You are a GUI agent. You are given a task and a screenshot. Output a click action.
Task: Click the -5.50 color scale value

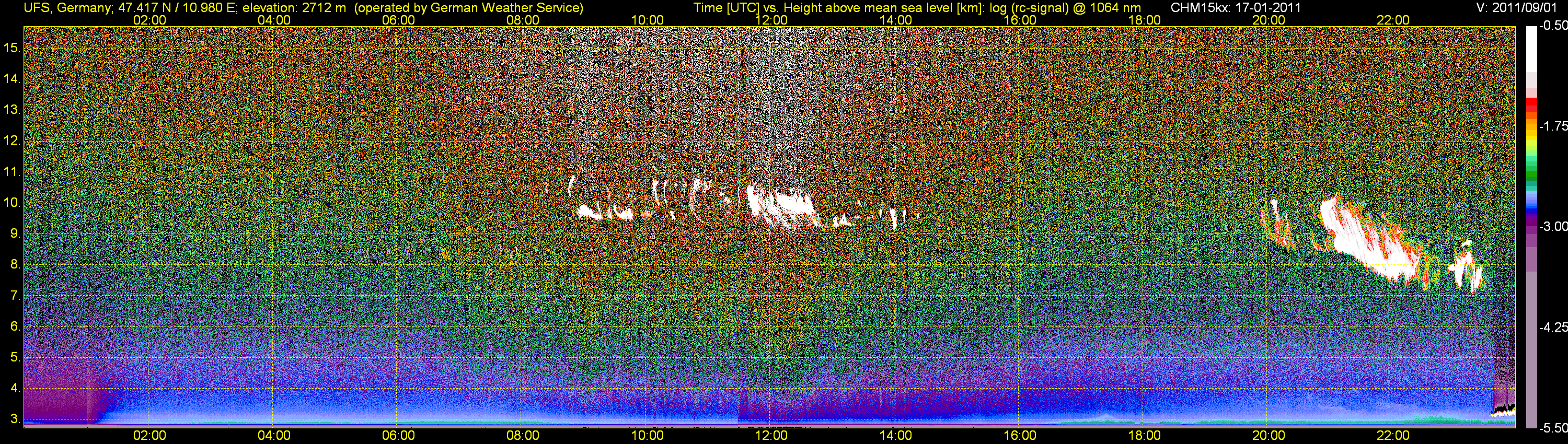tap(1554, 428)
